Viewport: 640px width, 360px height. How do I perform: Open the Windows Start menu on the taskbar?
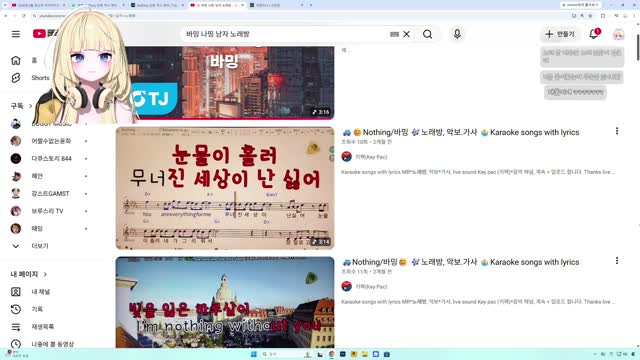pyautogui.click(x=253, y=354)
